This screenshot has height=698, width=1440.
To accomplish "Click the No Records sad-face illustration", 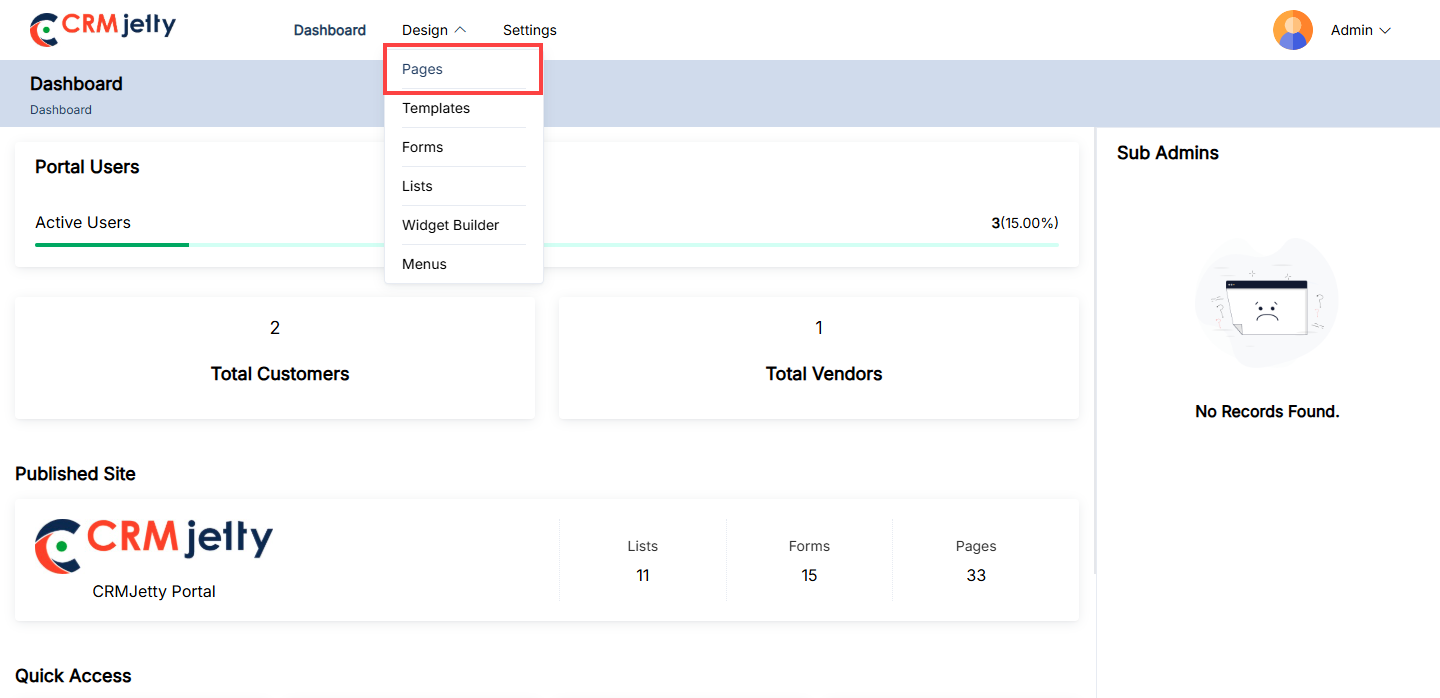I will [1266, 304].
